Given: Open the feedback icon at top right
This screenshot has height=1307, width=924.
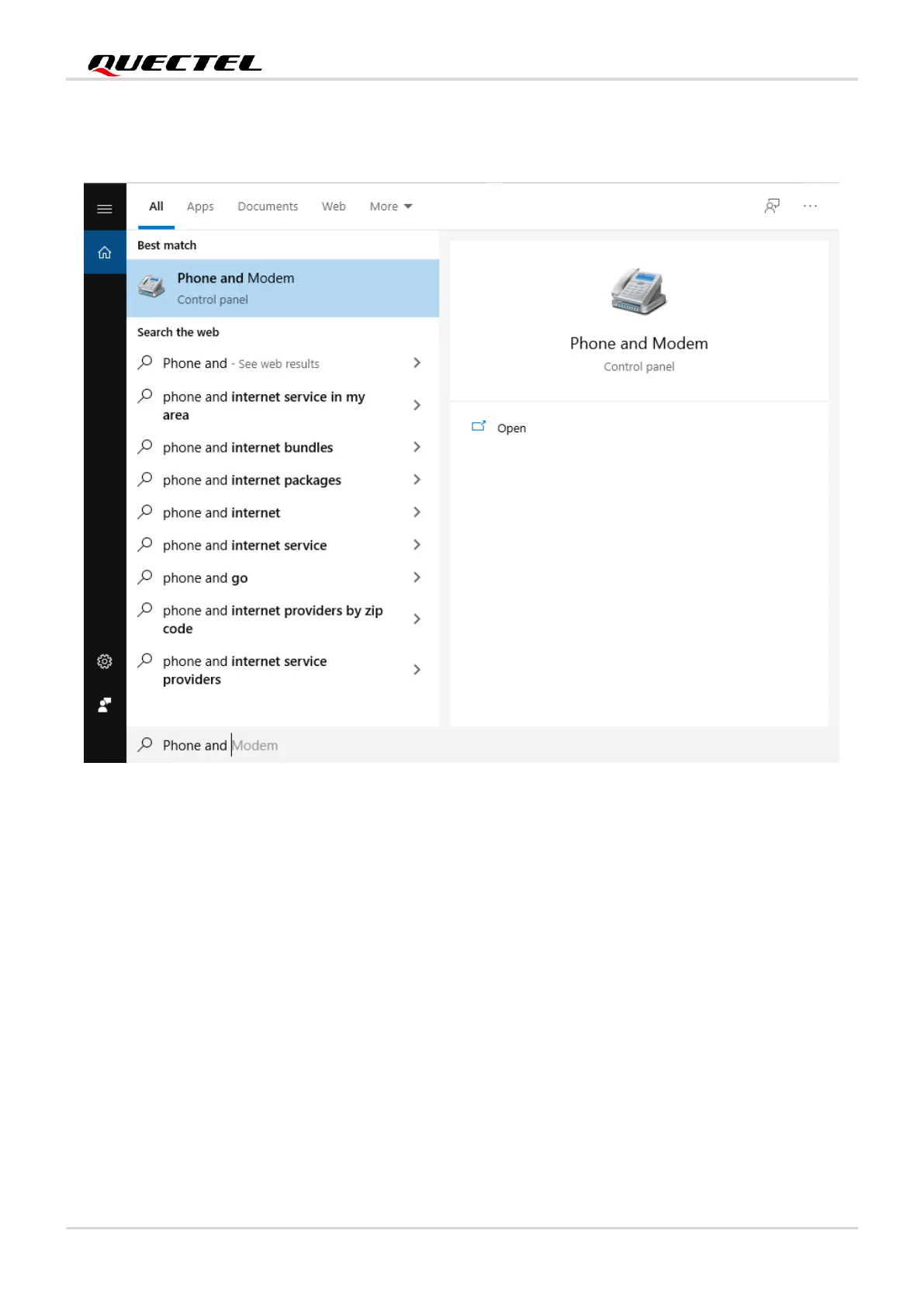Looking at the screenshot, I should [772, 206].
